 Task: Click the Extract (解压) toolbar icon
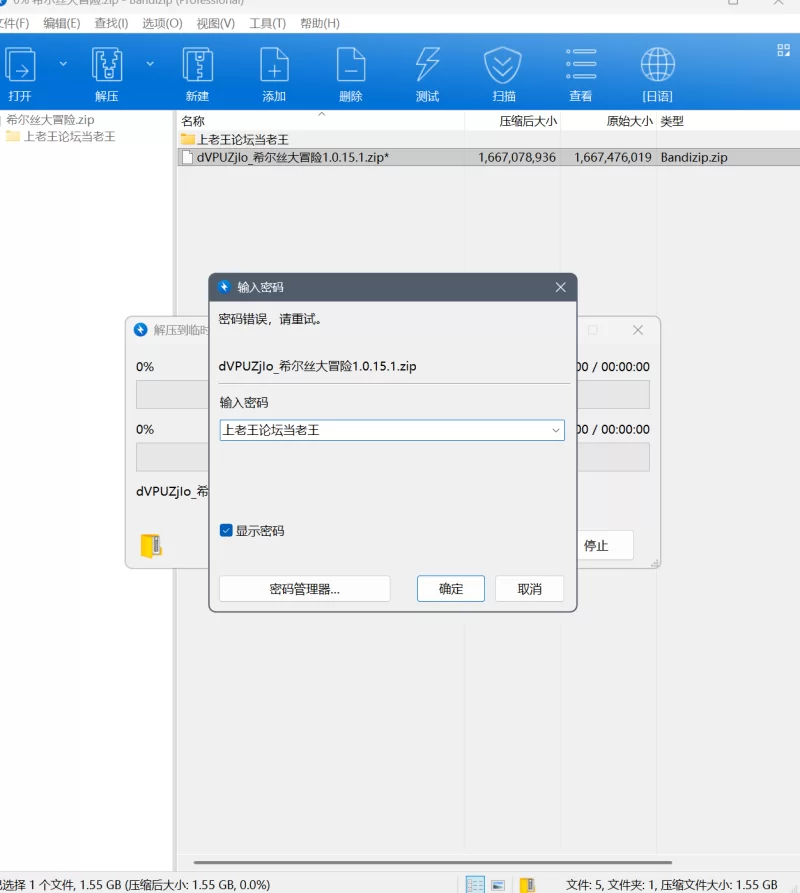coord(106,65)
